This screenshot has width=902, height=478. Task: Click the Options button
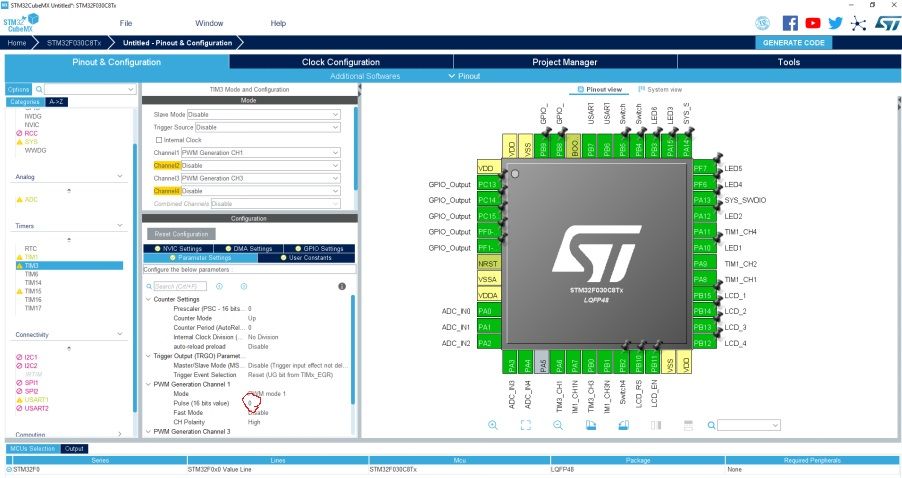18,89
